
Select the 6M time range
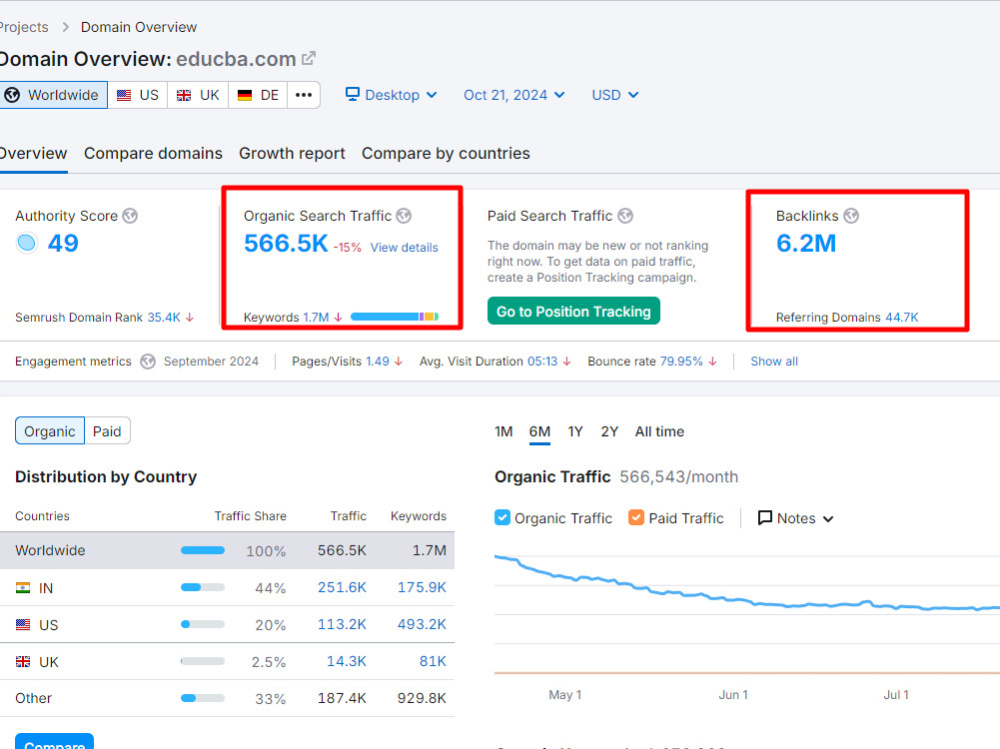540,432
